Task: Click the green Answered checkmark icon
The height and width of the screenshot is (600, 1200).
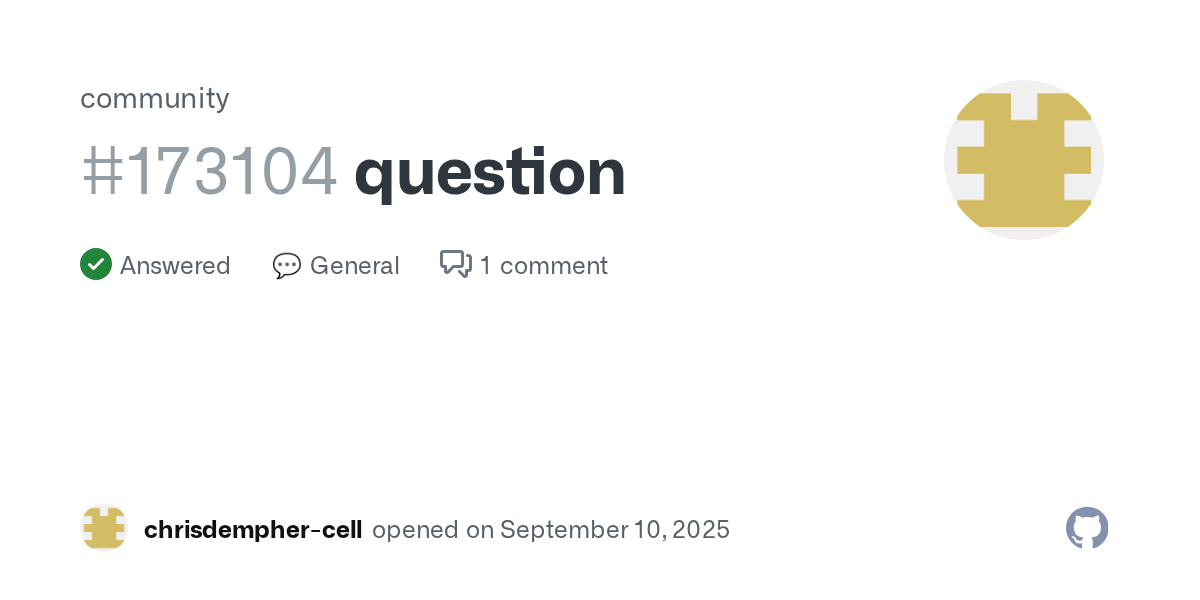Action: (96, 264)
